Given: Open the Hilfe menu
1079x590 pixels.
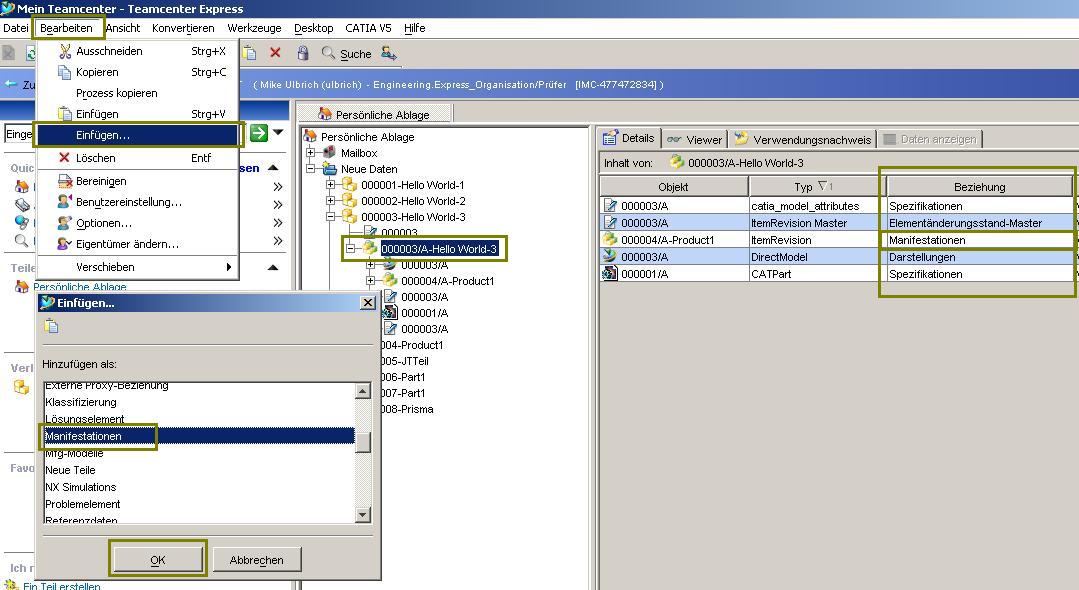Looking at the screenshot, I should pyautogui.click(x=414, y=28).
